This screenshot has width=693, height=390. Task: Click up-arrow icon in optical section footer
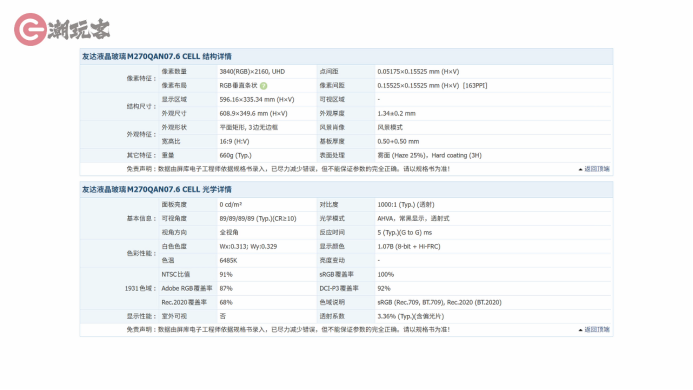point(580,330)
